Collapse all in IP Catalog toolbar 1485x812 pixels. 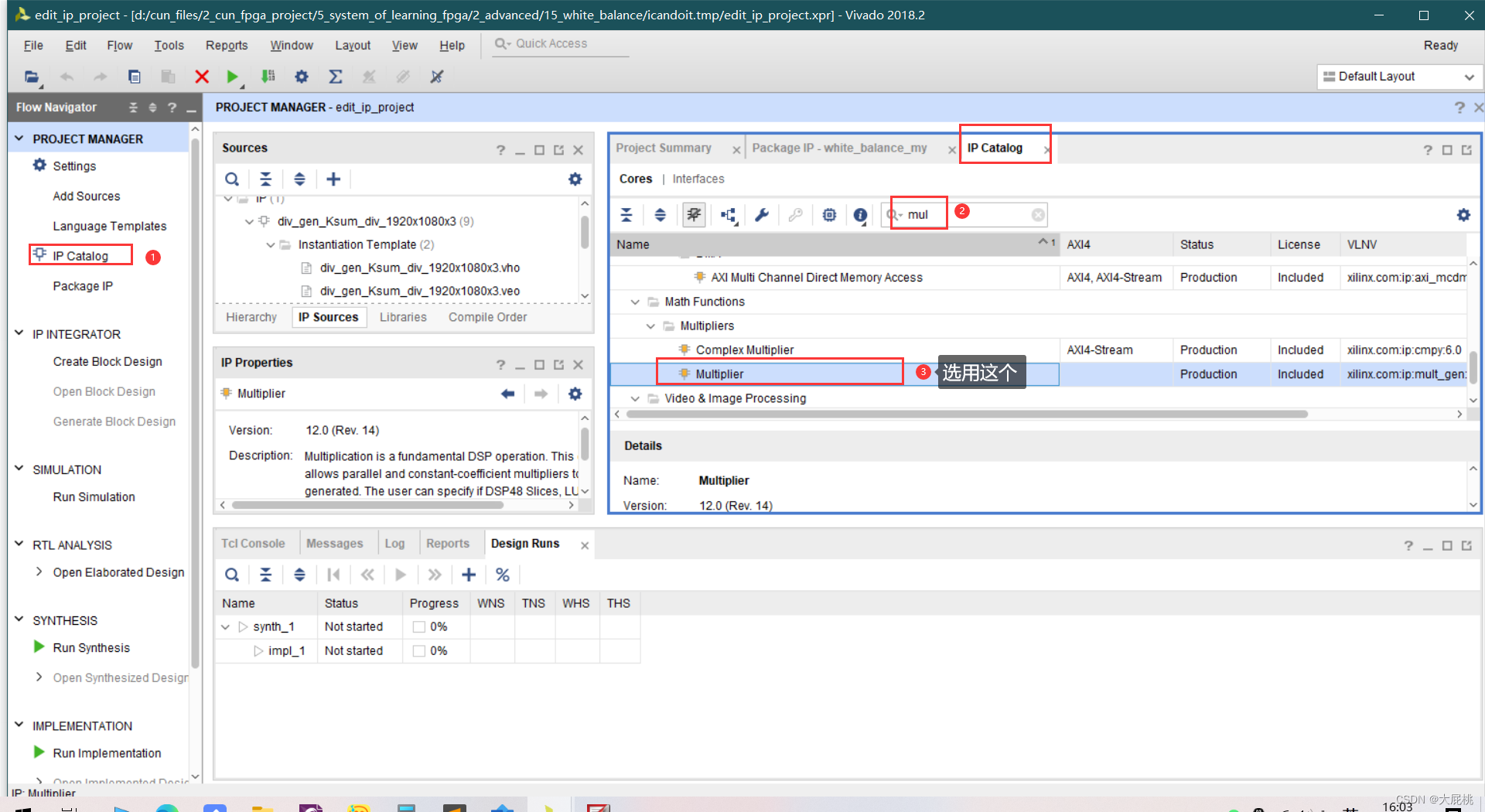[x=626, y=215]
